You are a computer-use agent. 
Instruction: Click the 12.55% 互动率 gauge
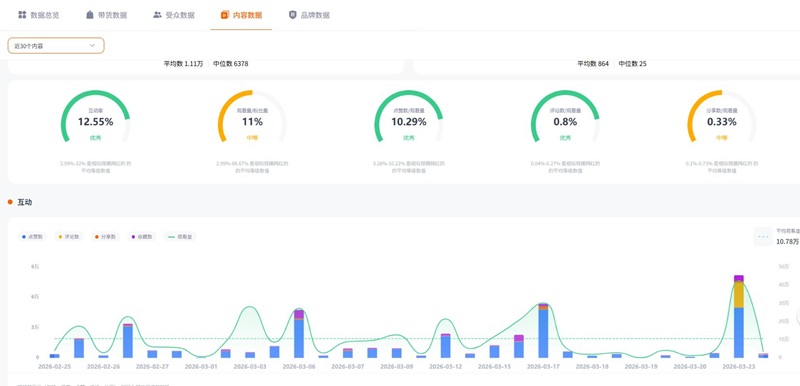click(x=95, y=117)
